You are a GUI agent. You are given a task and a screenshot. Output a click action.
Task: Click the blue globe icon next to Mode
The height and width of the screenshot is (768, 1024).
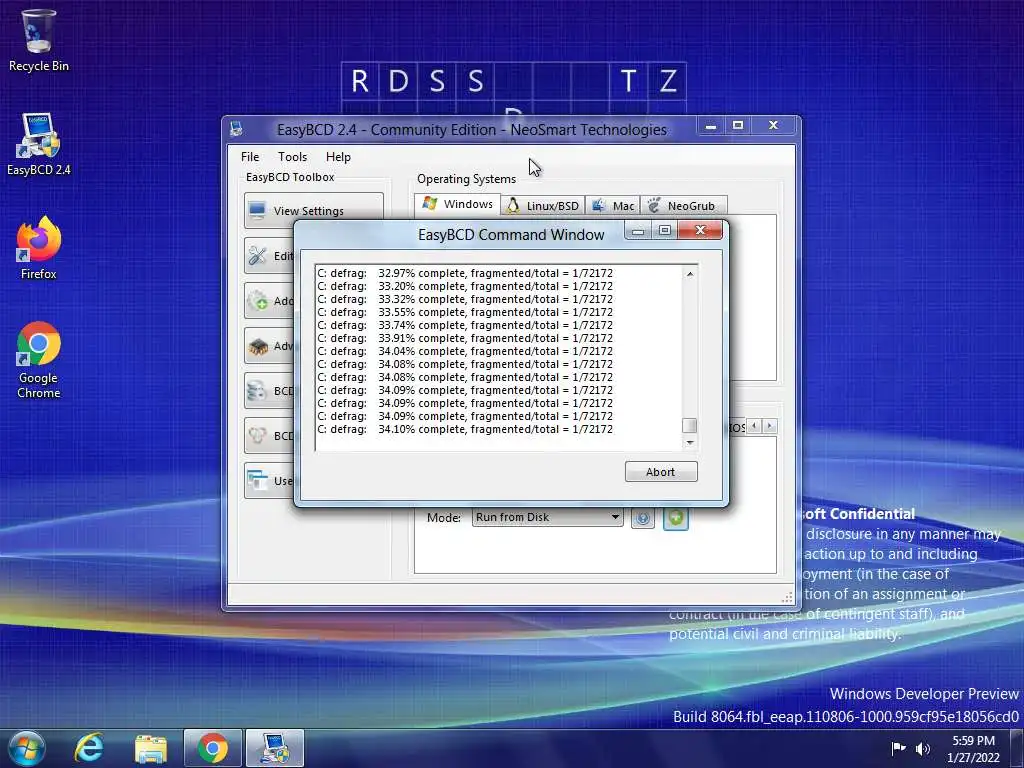(643, 518)
